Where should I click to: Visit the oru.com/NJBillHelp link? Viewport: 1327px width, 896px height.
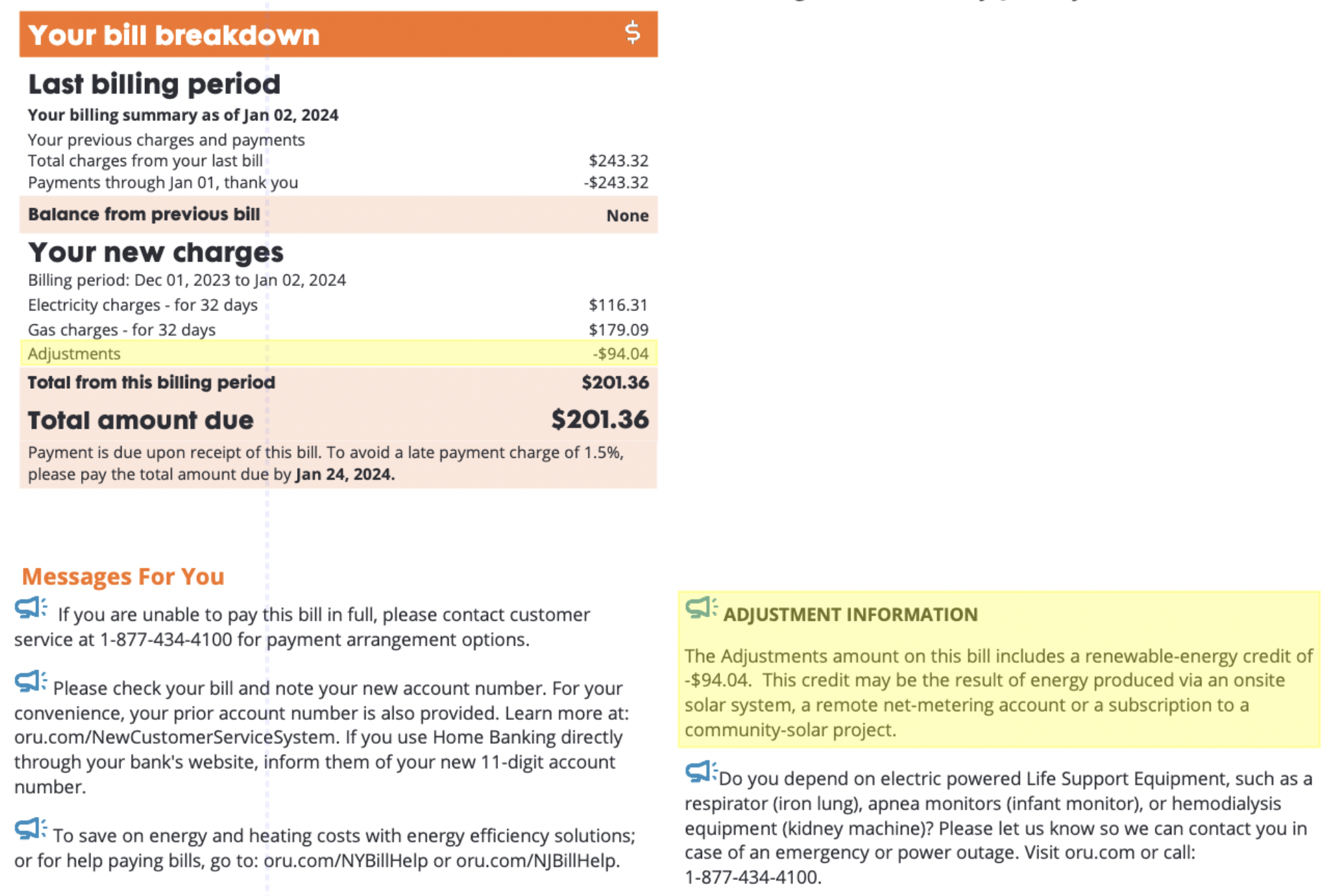537,861
